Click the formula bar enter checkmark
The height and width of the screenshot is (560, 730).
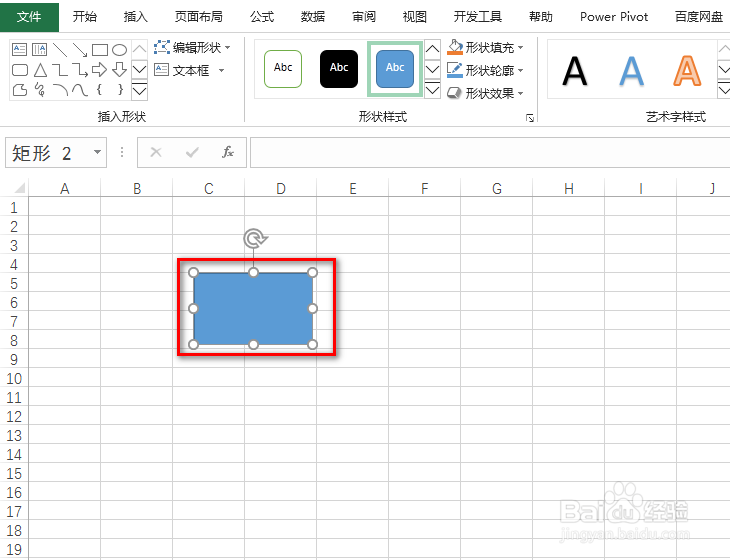(x=192, y=152)
